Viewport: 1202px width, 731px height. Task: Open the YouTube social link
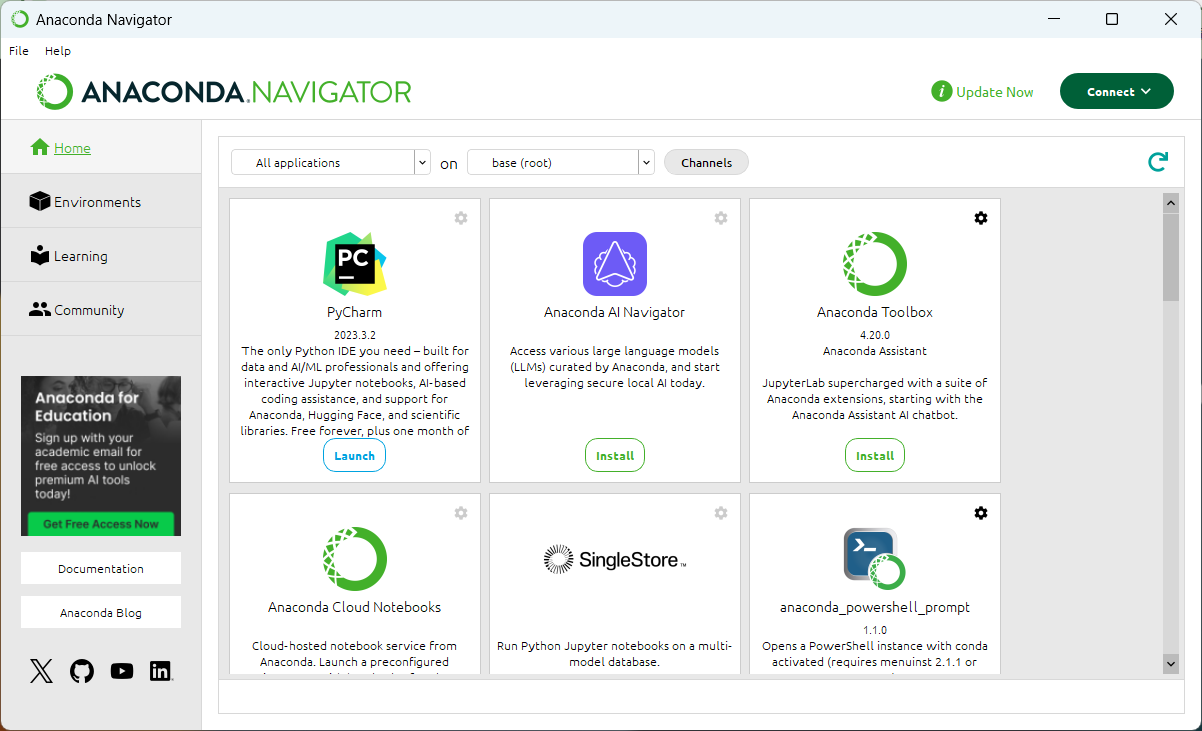[x=122, y=671]
